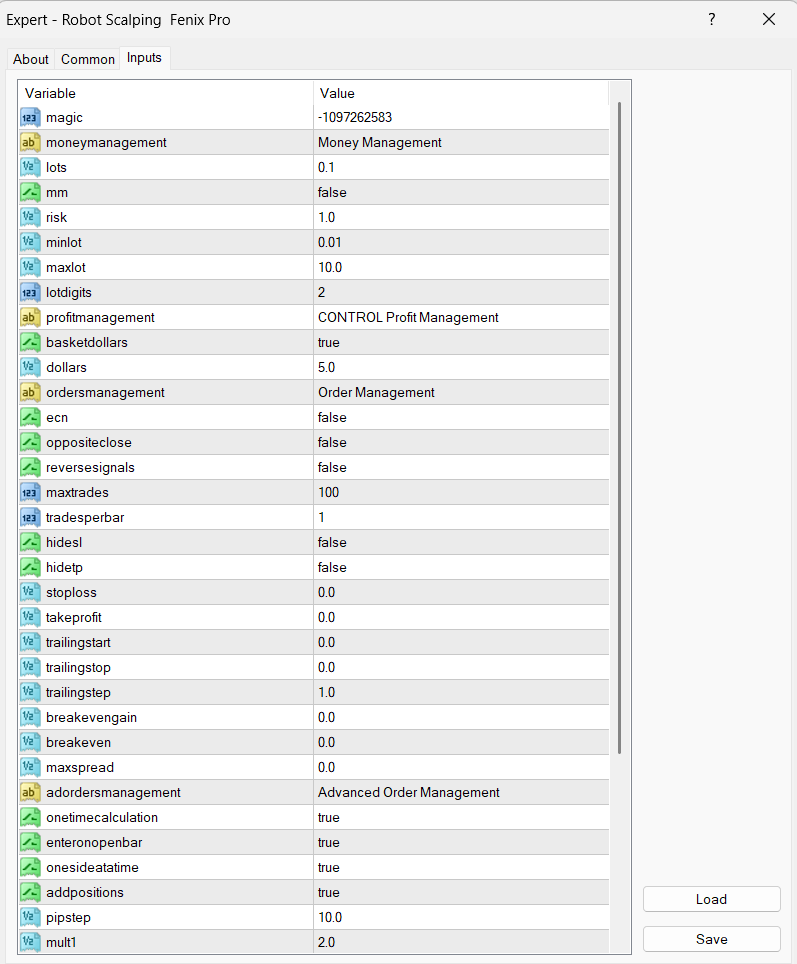This screenshot has height=964, width=797.
Task: Click the integer icon beside lotdigits
Action: [30, 293]
